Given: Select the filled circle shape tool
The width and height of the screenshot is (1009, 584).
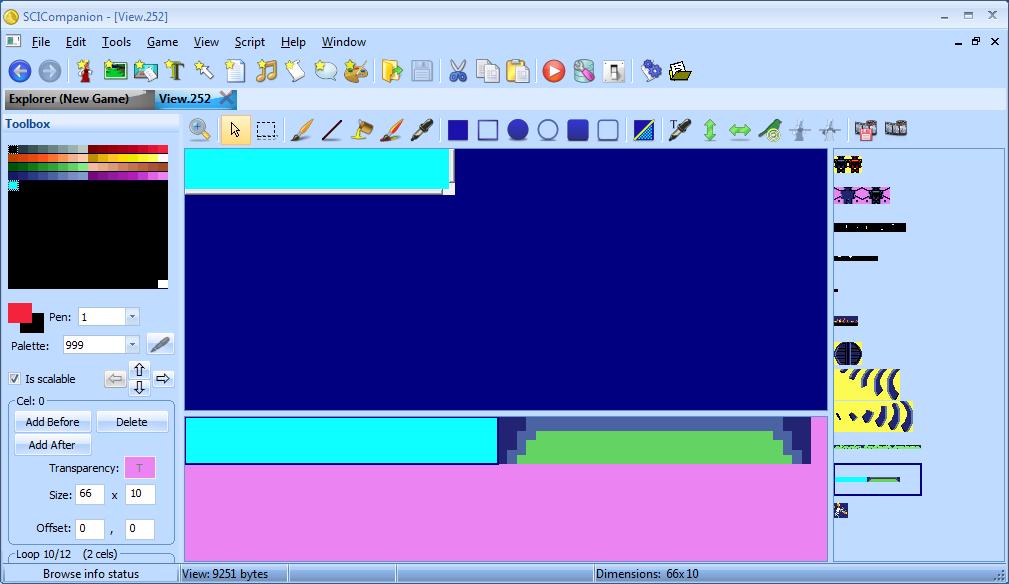Looking at the screenshot, I should point(518,130).
